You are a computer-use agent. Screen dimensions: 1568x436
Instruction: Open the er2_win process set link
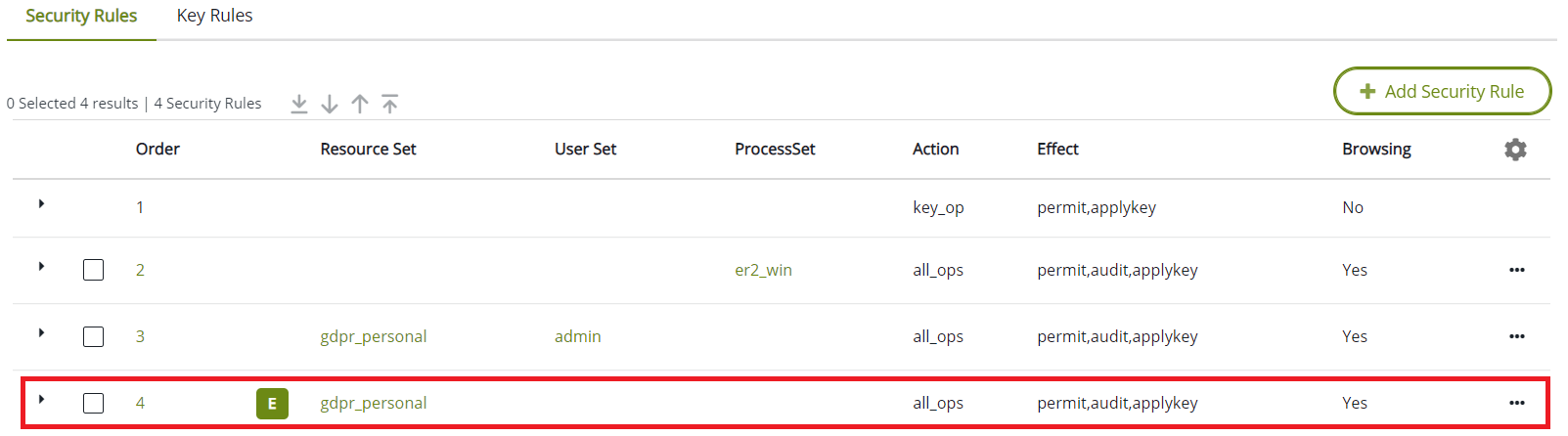pyautogui.click(x=763, y=270)
